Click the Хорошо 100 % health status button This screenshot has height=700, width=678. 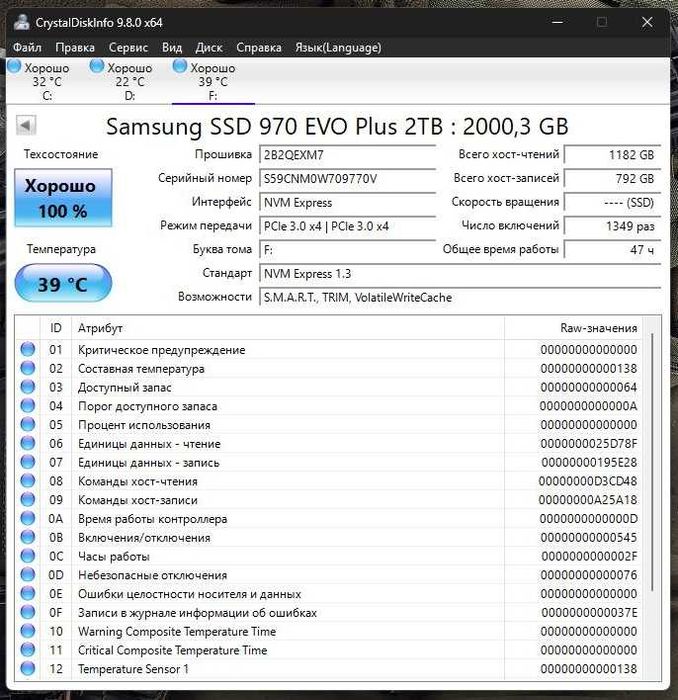tap(63, 198)
